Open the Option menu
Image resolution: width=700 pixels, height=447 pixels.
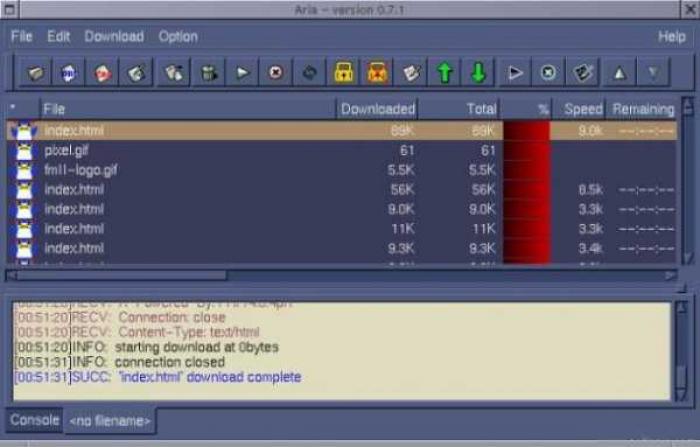(177, 36)
